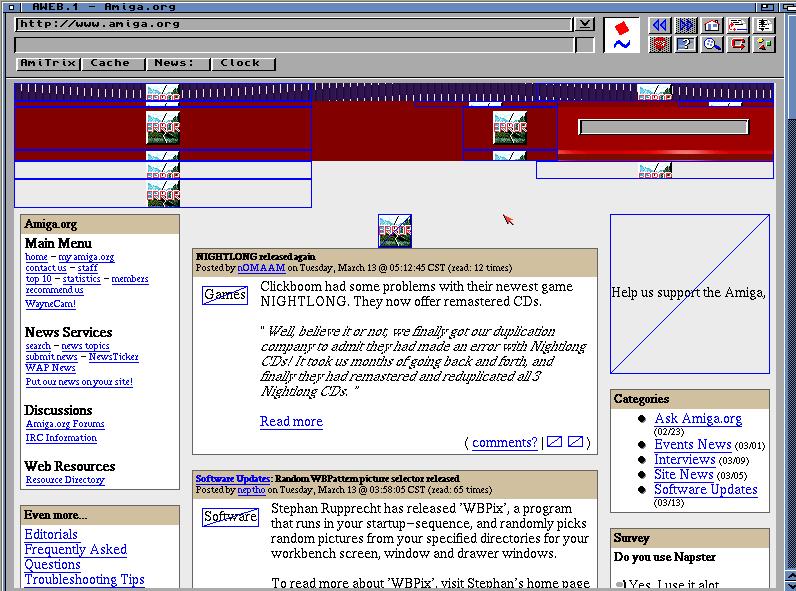Click the URL address field
This screenshot has height=591, width=796.
[x=294, y=24]
